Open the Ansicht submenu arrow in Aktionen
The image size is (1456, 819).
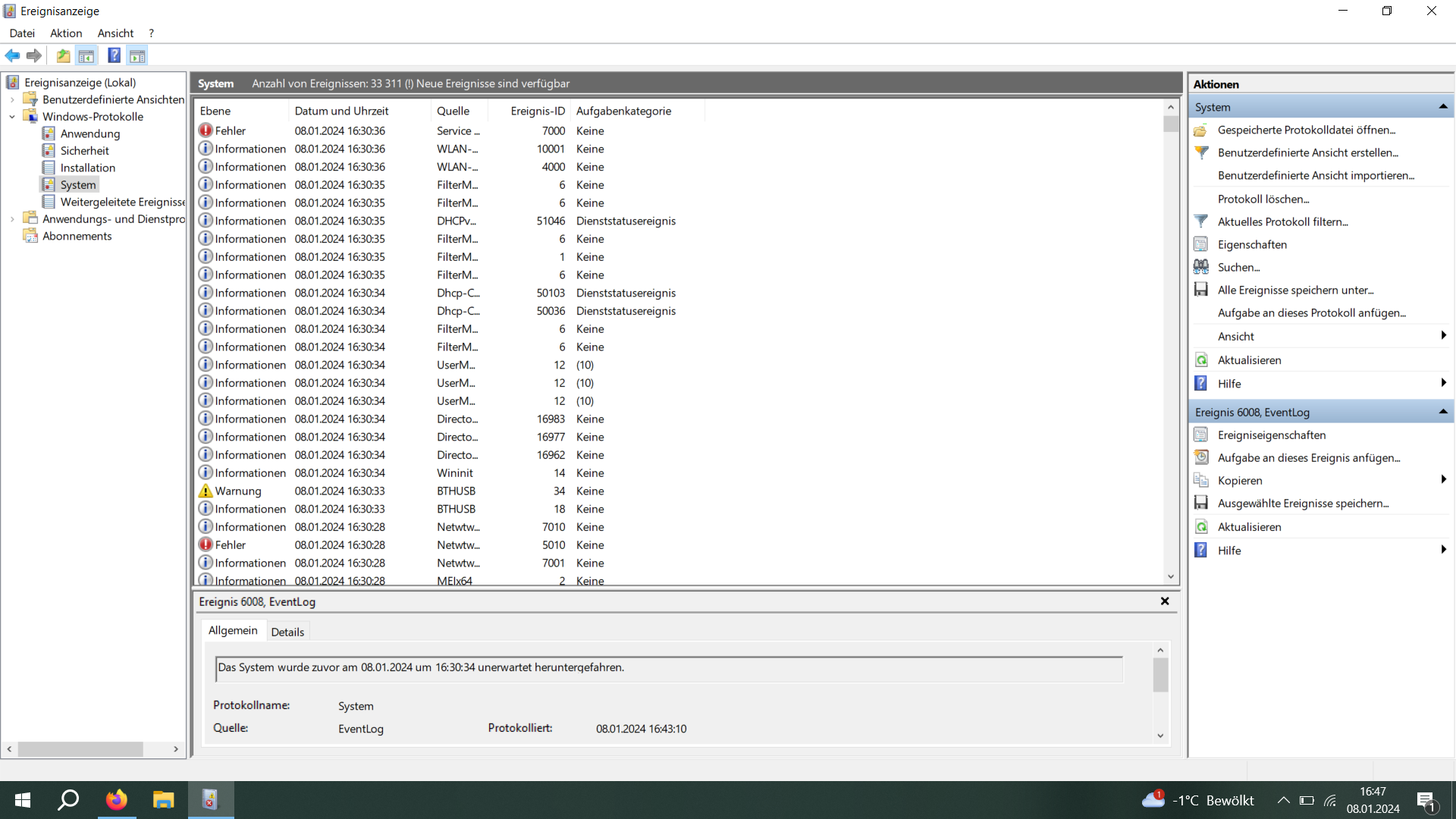click(1442, 336)
